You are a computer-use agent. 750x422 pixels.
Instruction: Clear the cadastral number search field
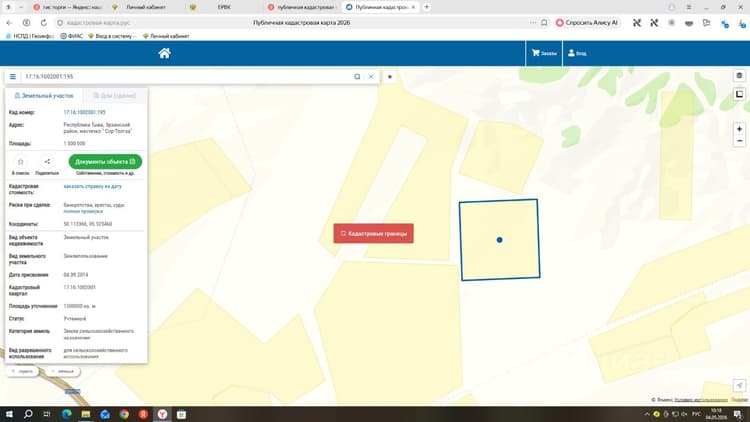click(371, 77)
